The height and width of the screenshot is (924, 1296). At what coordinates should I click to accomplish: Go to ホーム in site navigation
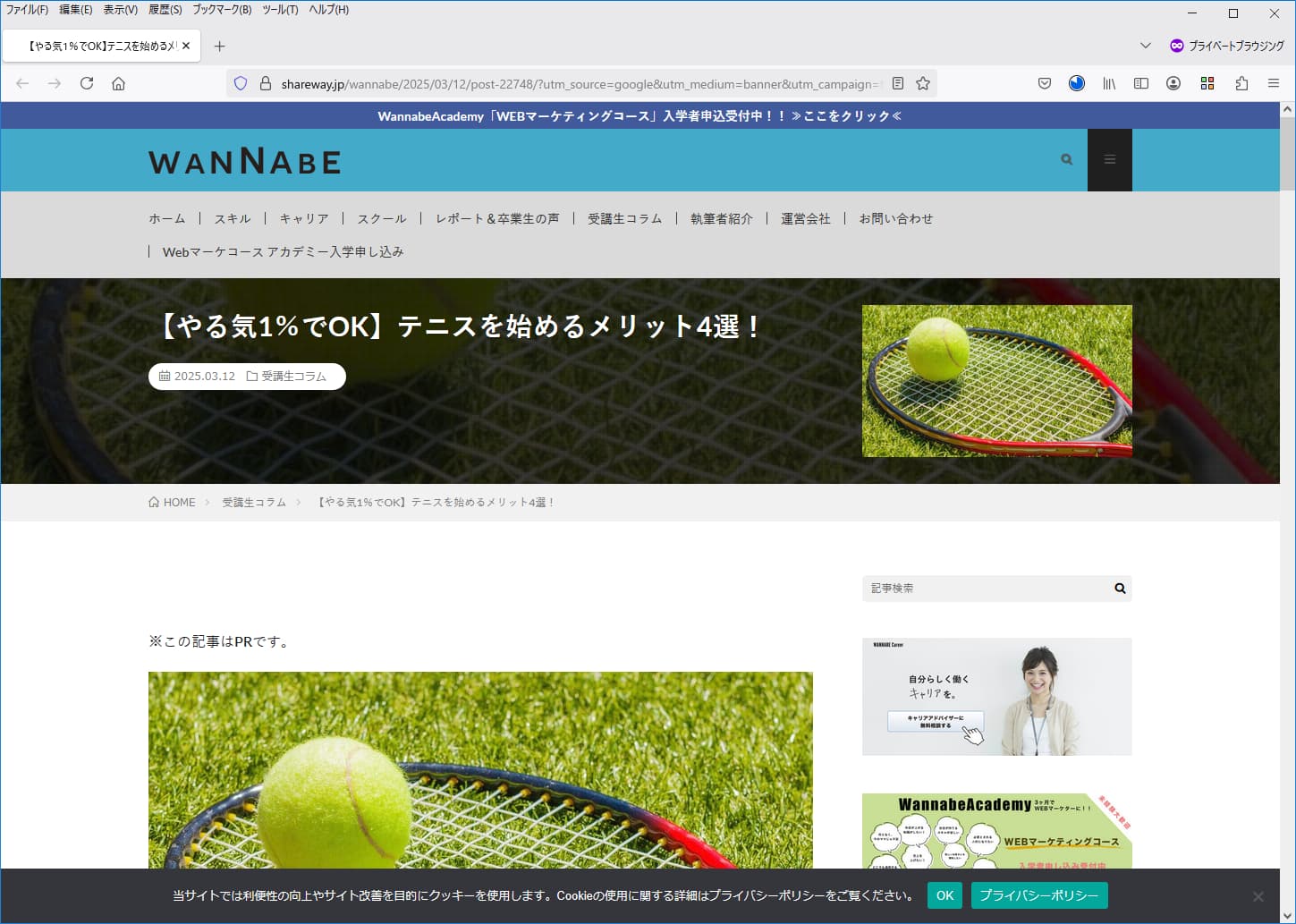167,218
